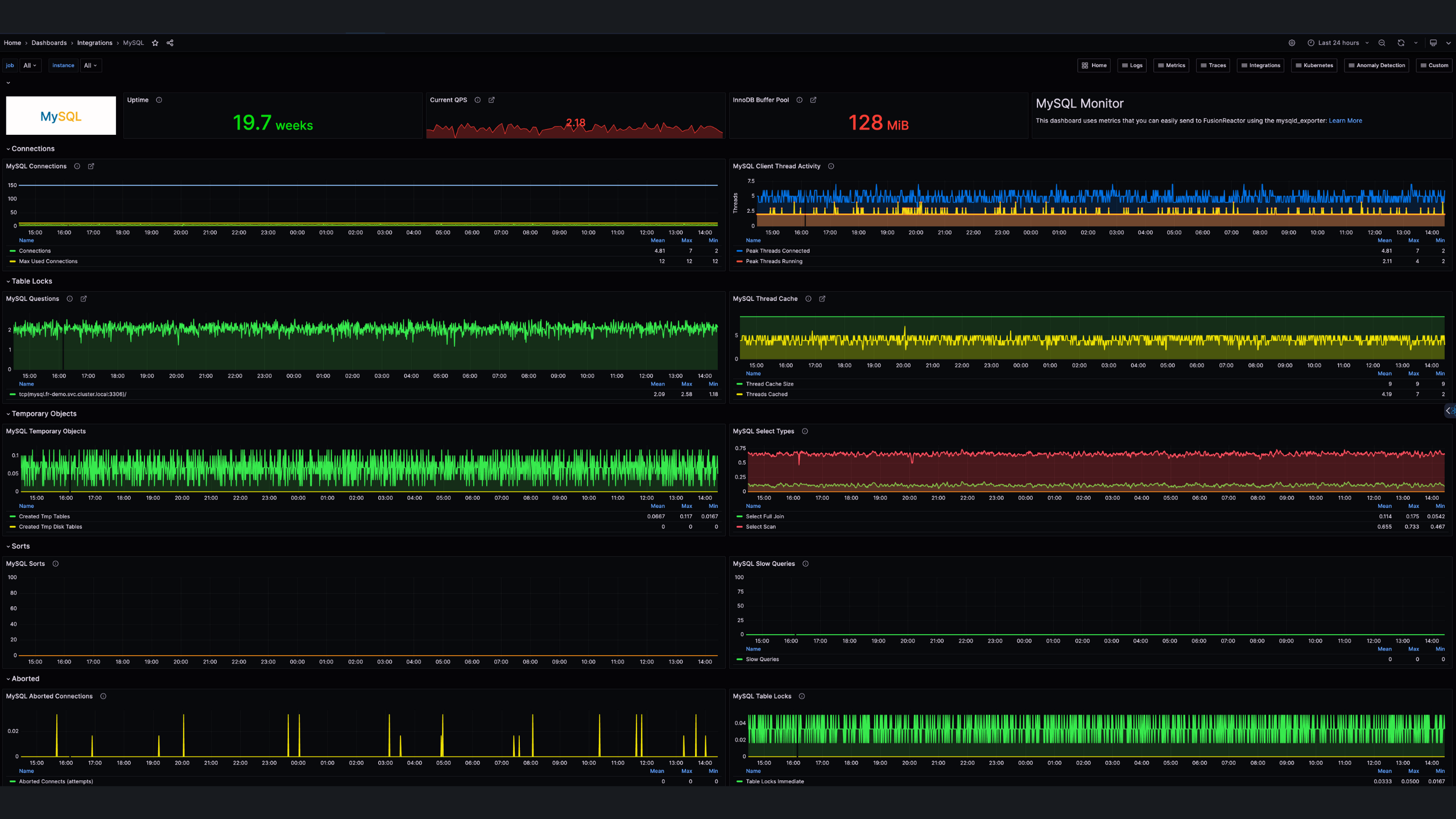Viewport: 1456px width, 819px height.
Task: Go to Home in the breadcrumb
Action: click(13, 43)
